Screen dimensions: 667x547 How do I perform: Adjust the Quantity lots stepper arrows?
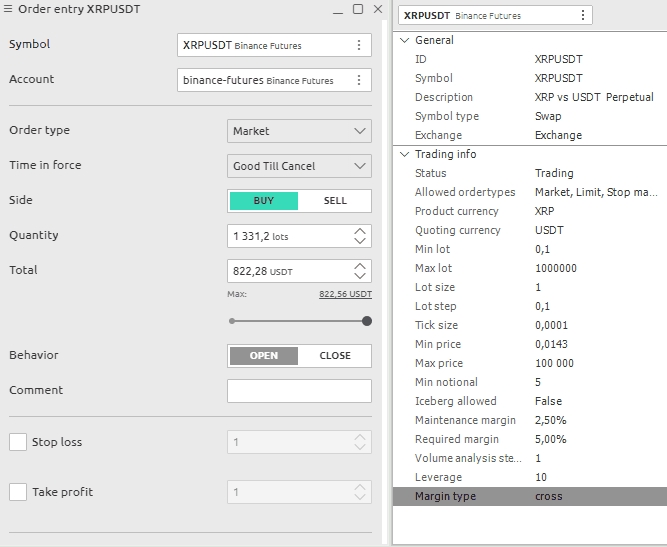pos(360,236)
